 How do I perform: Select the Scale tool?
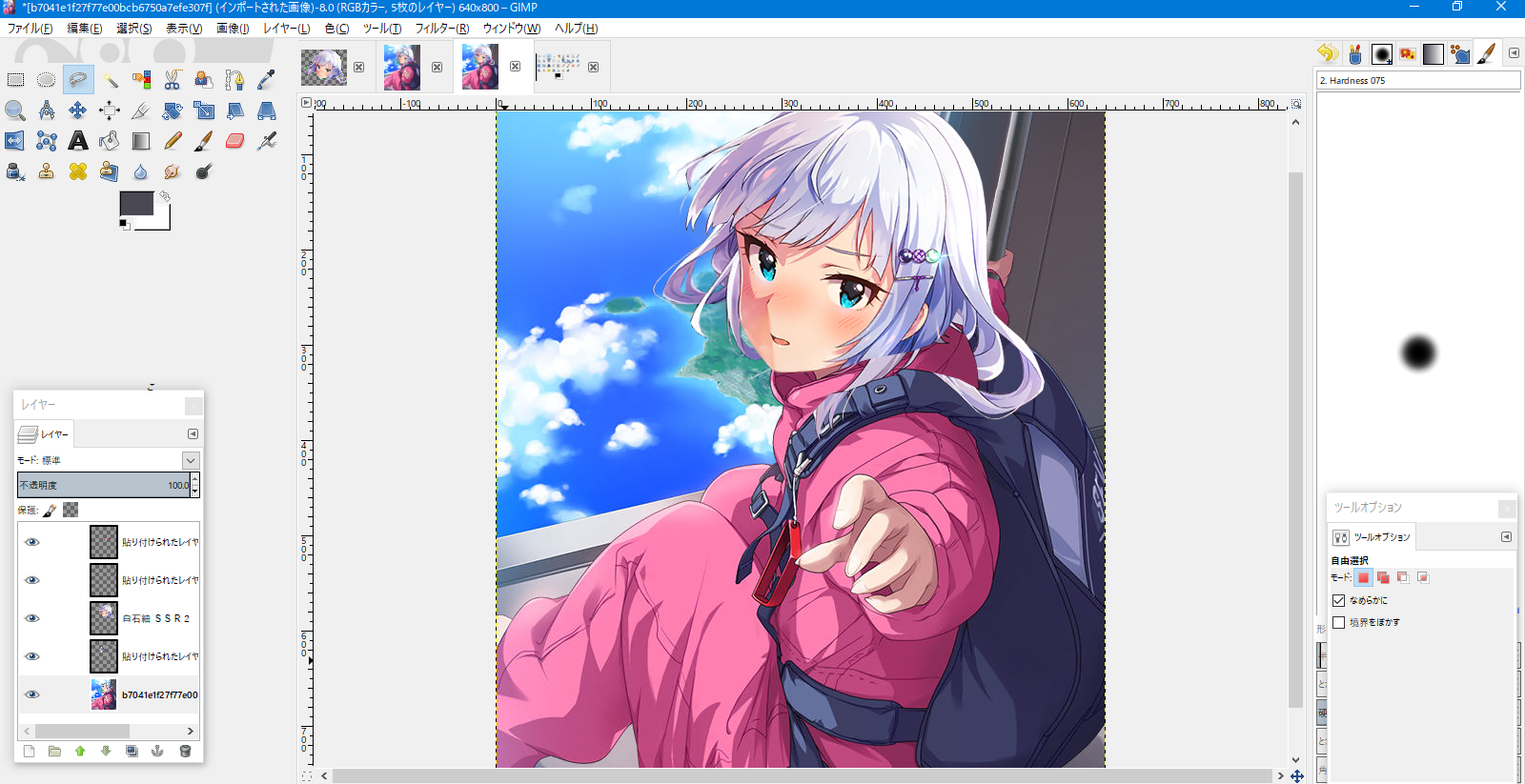pyautogui.click(x=204, y=111)
